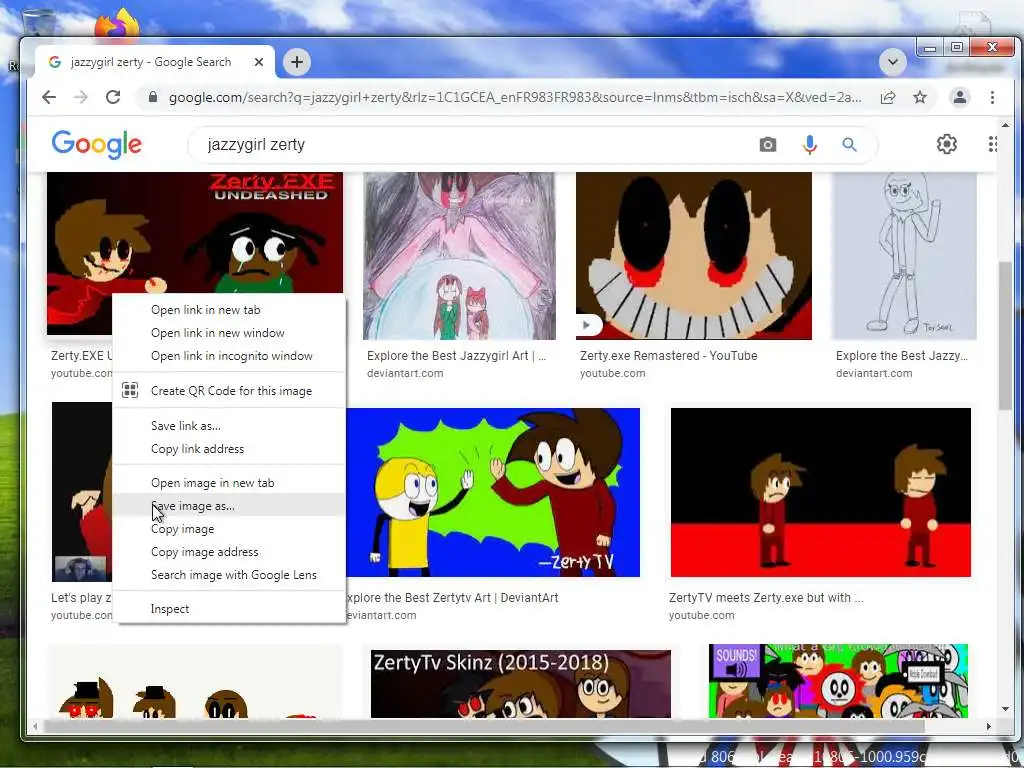Choose Open image in new tab
Viewport: 1024px width, 768px height.
(229, 483)
